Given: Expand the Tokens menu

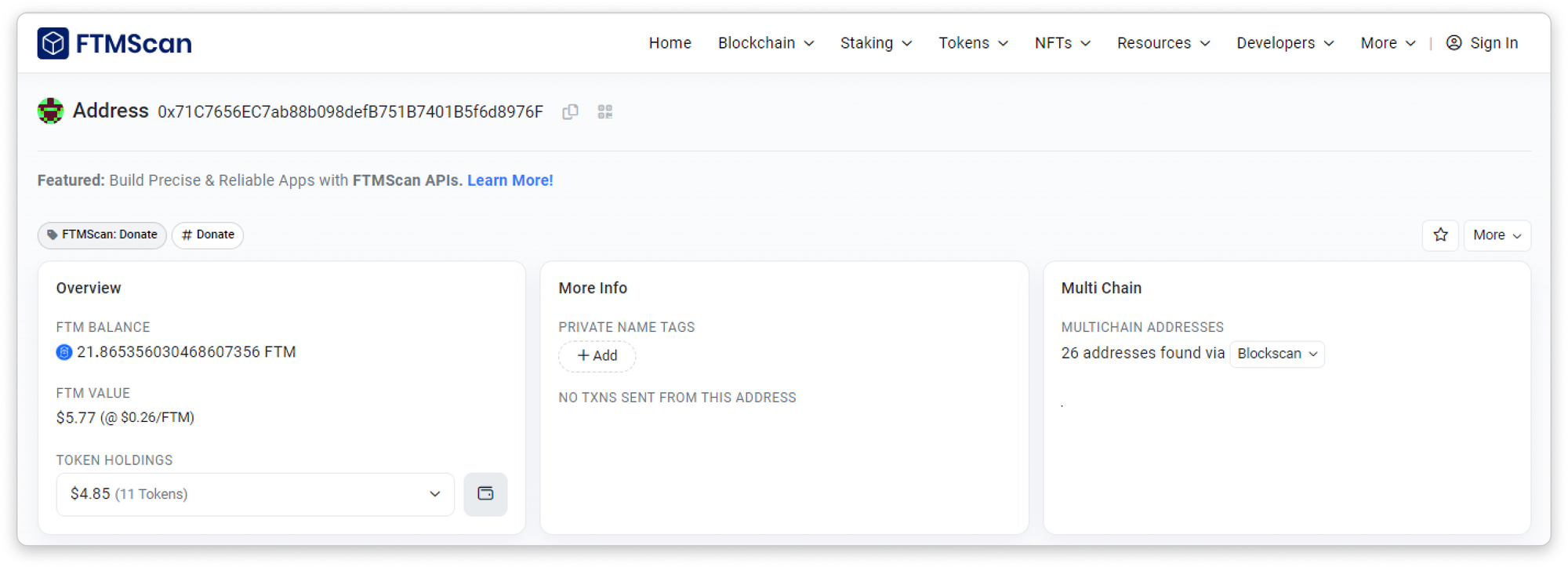Looking at the screenshot, I should pyautogui.click(x=973, y=43).
